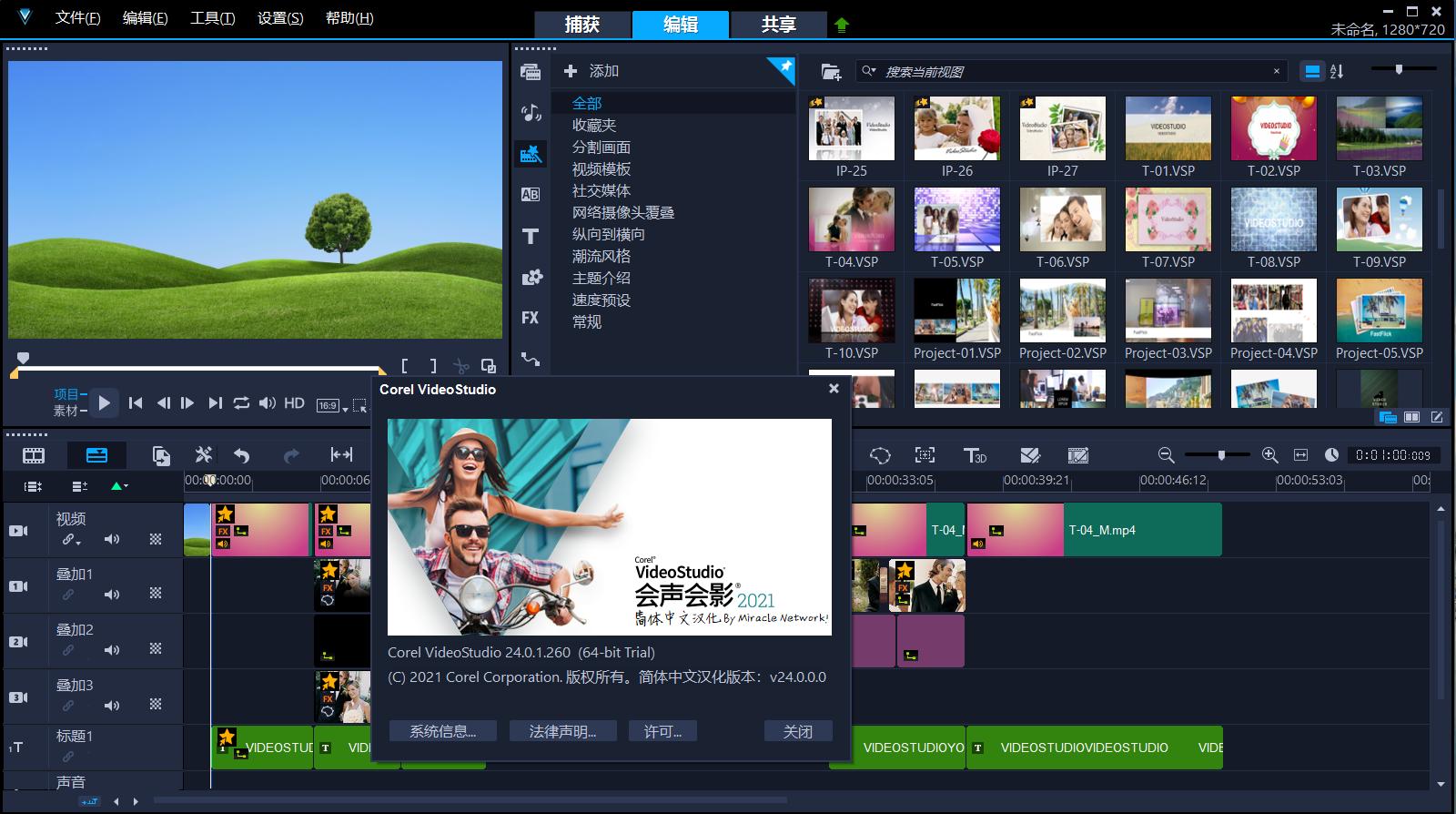Mute the 视频 track audio

tap(112, 539)
